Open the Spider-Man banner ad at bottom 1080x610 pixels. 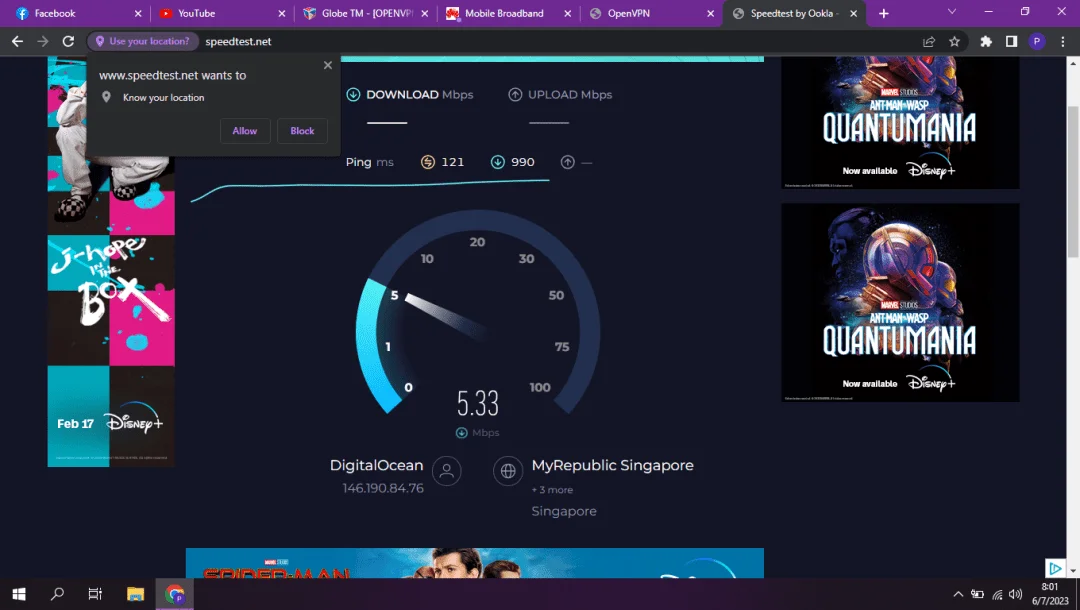[475, 563]
